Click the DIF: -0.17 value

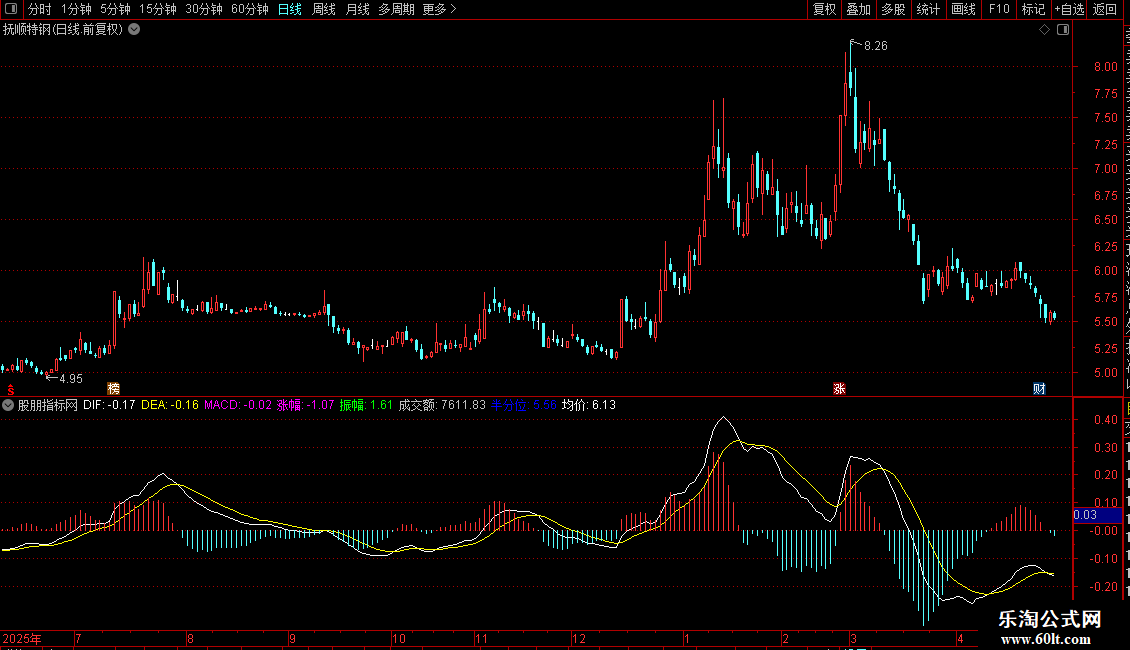[109, 405]
